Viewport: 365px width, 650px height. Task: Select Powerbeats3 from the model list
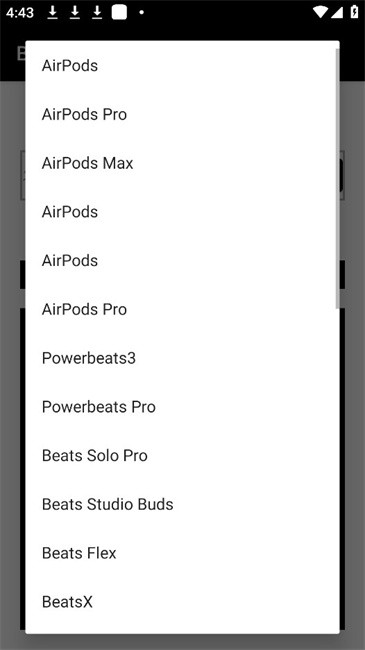click(x=182, y=358)
